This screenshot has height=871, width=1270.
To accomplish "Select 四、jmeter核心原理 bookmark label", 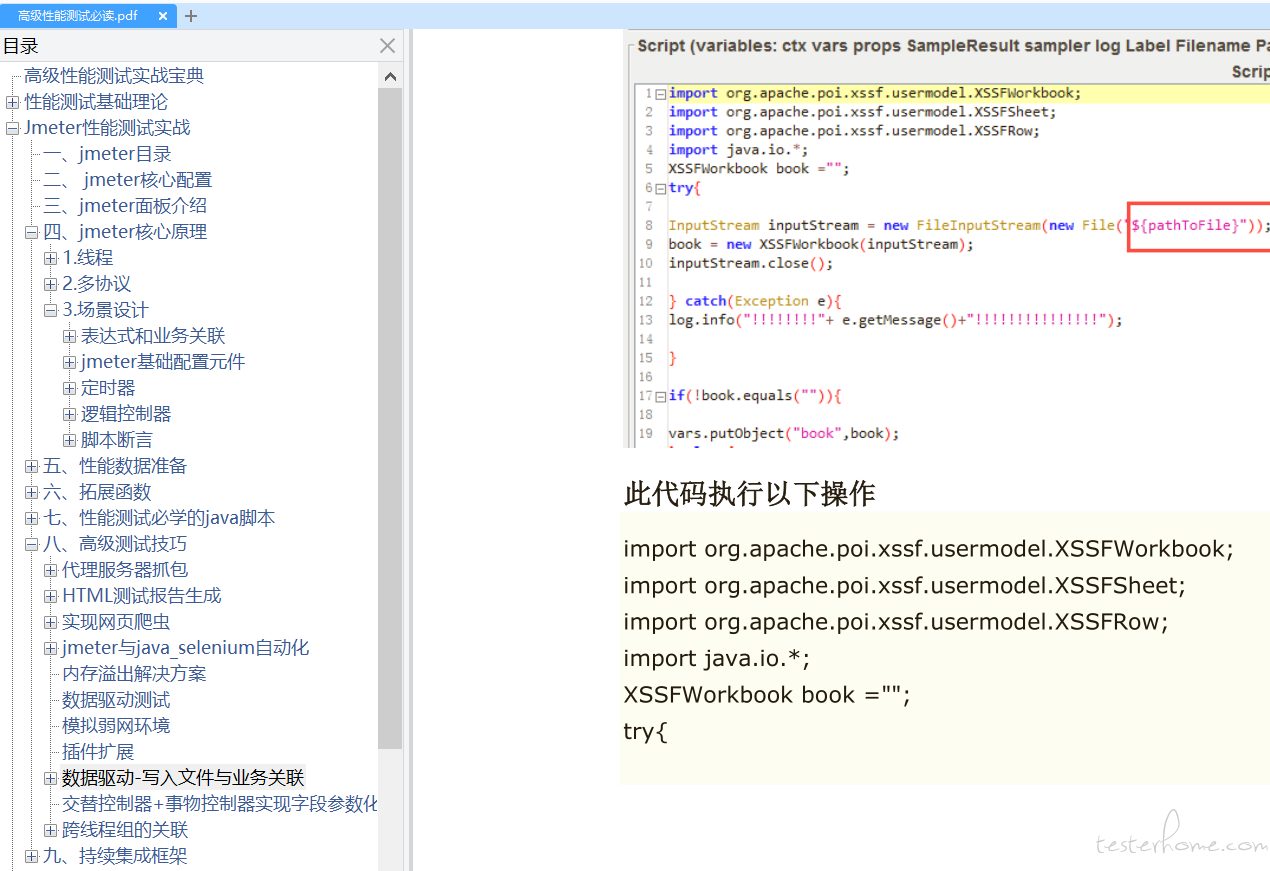I will (125, 232).
